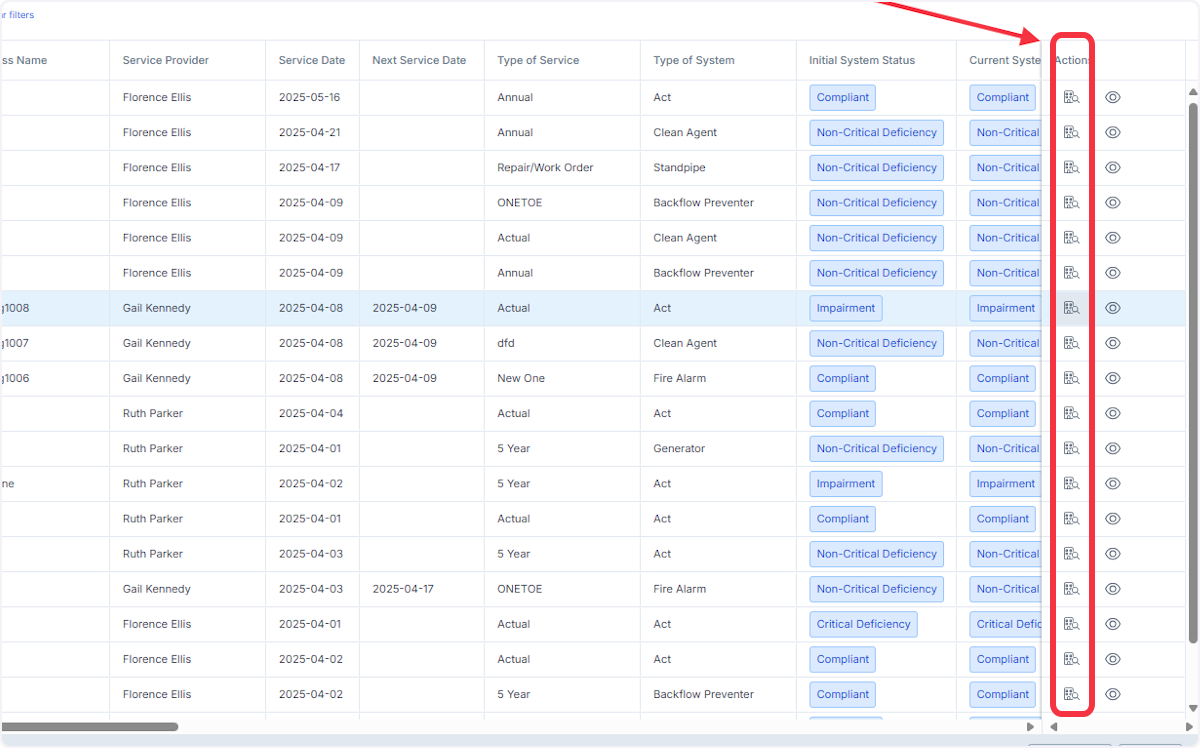Click eye icon for ONETOE Backflow Preventer row
This screenshot has height=748, width=1200.
(x=1113, y=202)
